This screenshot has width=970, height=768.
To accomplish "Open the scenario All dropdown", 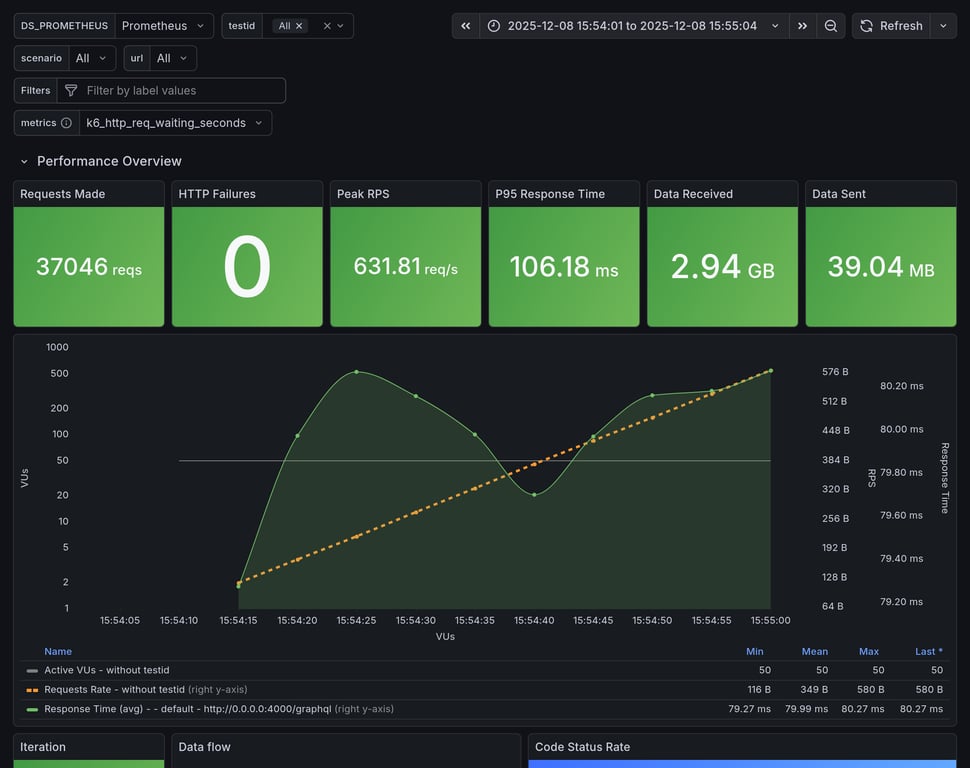I will click(x=90, y=57).
